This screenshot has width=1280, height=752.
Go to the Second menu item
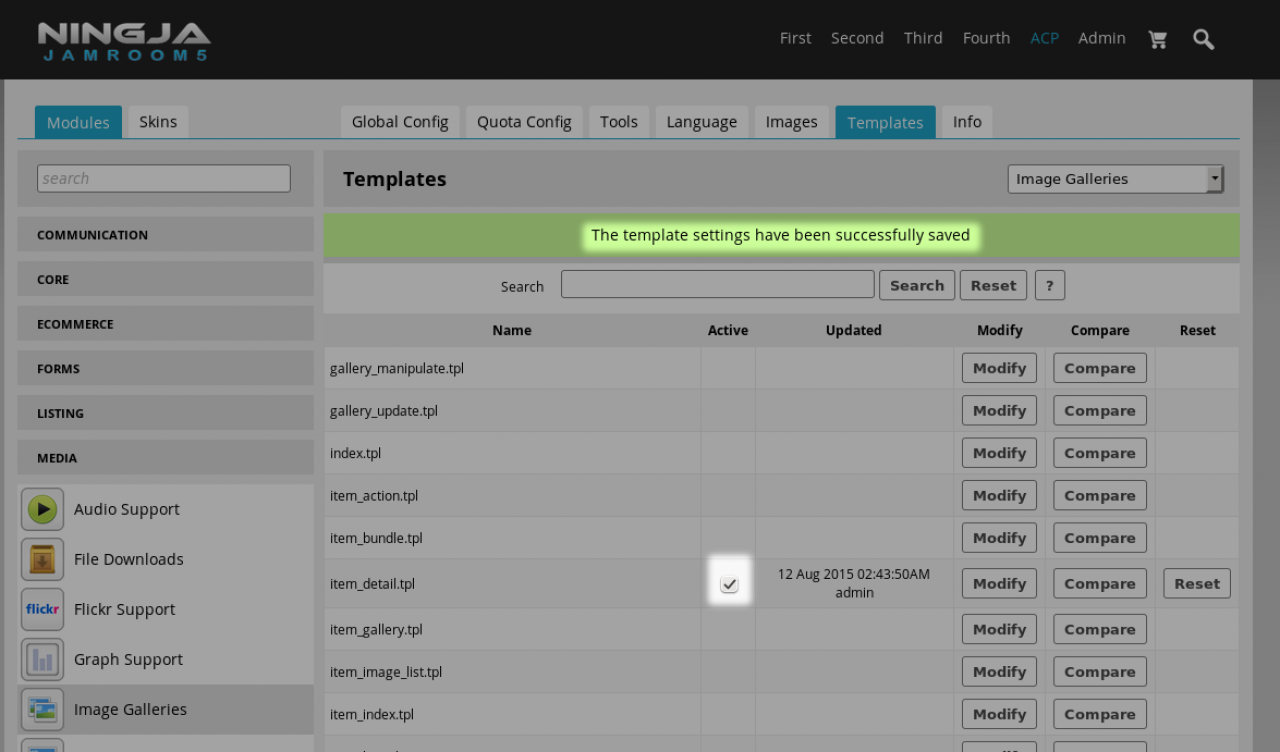pyautogui.click(x=857, y=38)
